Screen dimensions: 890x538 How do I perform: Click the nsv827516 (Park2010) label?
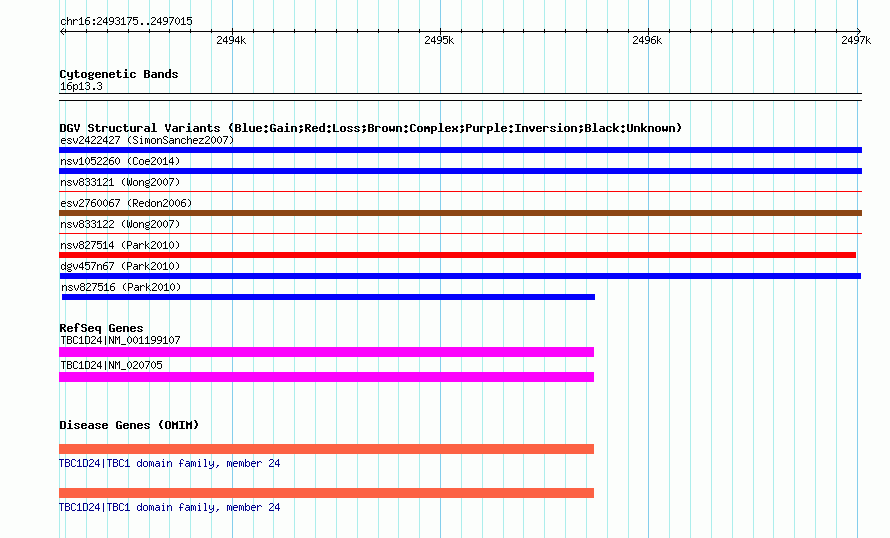[x=121, y=287]
